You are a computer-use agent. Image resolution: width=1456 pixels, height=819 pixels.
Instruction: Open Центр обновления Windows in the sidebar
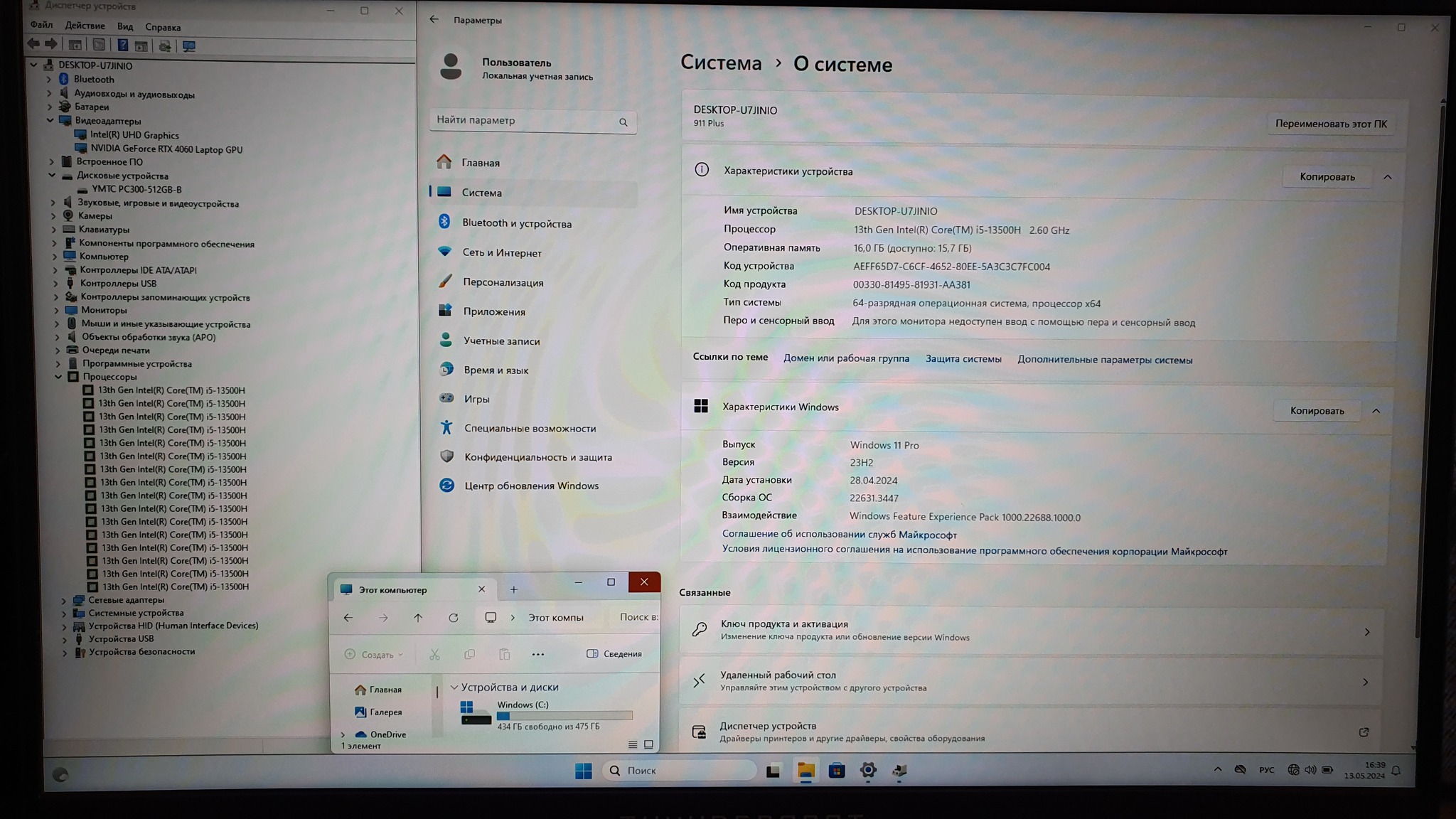coord(531,486)
